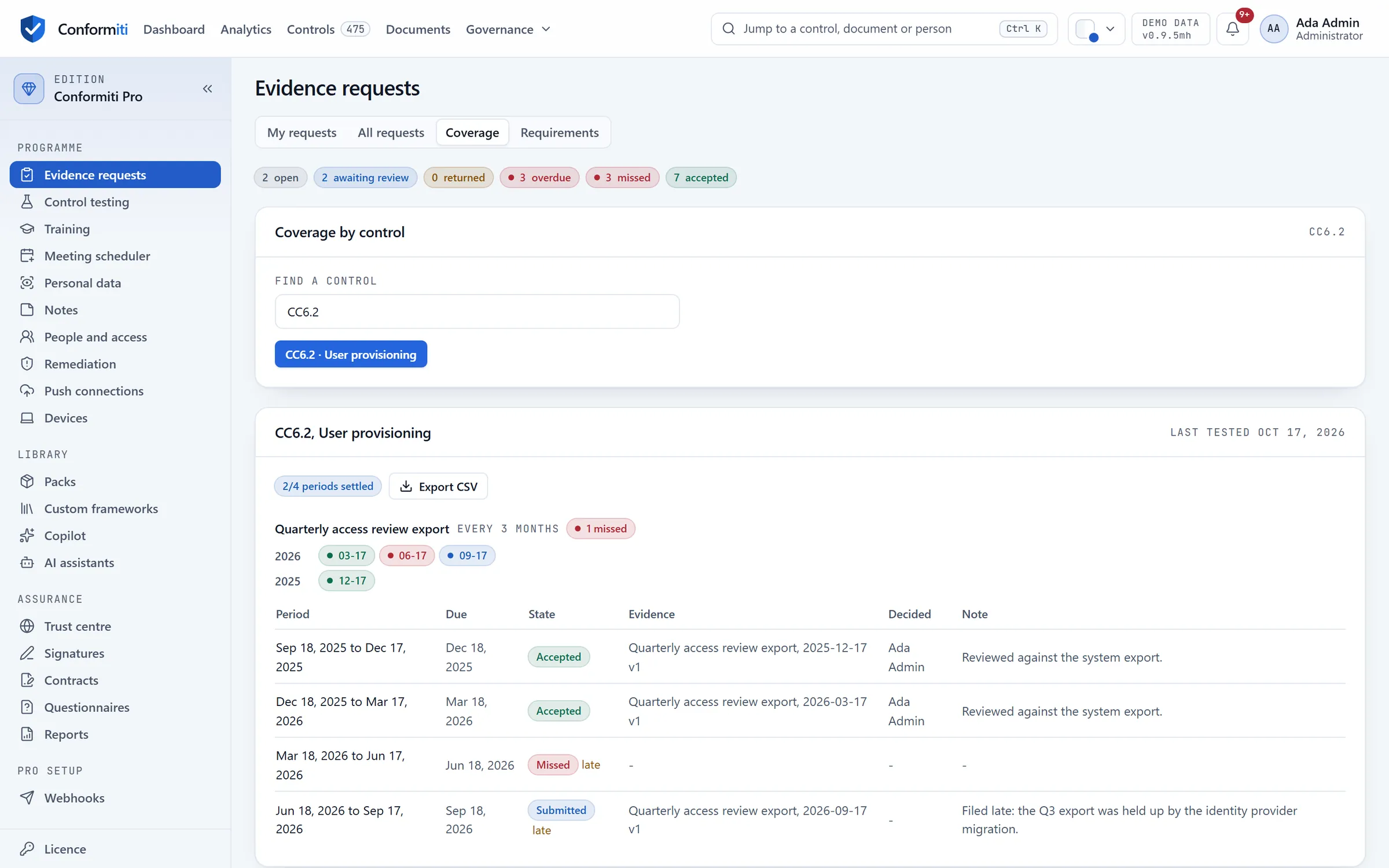1389x868 pixels.
Task: Open Licence page
Action: 115,849
